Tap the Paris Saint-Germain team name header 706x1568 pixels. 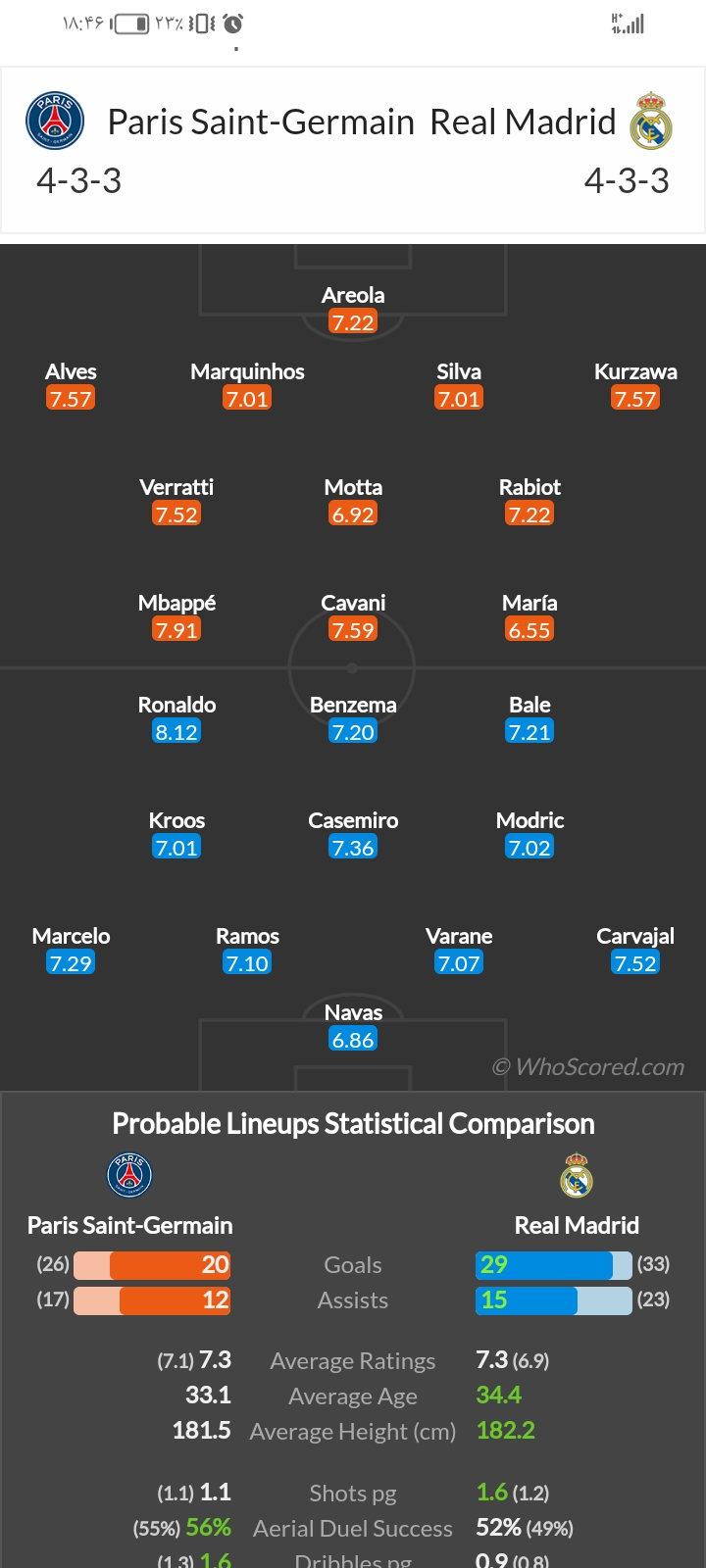(261, 122)
